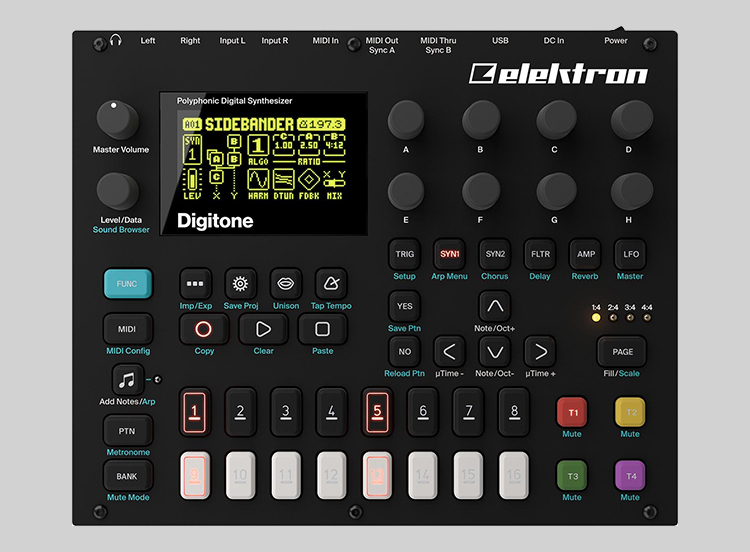Select the ALGO 1 box on display
Image resolution: width=750 pixels, height=552 pixels.
[x=258, y=145]
